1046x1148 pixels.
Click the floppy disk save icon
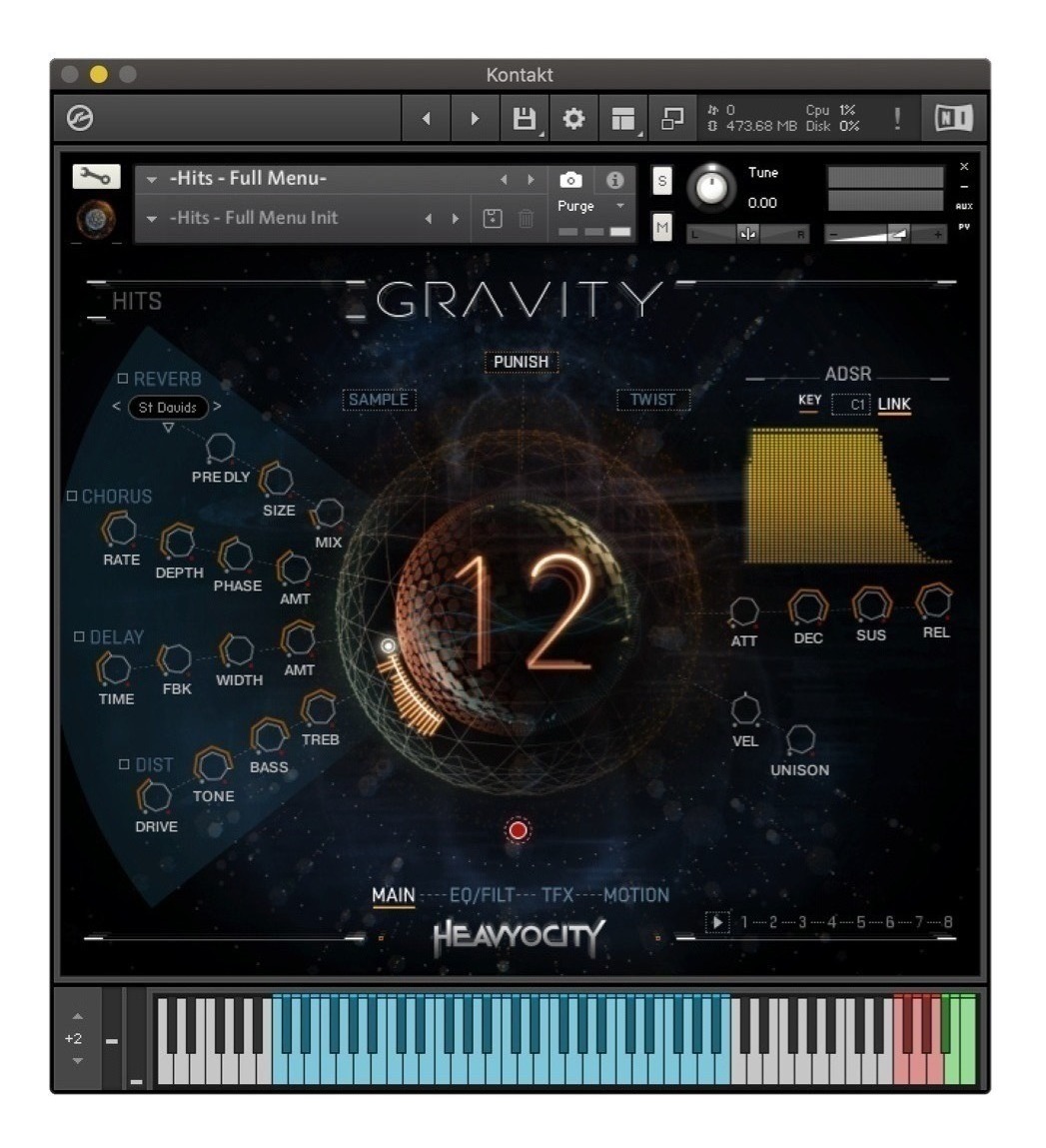[x=523, y=118]
